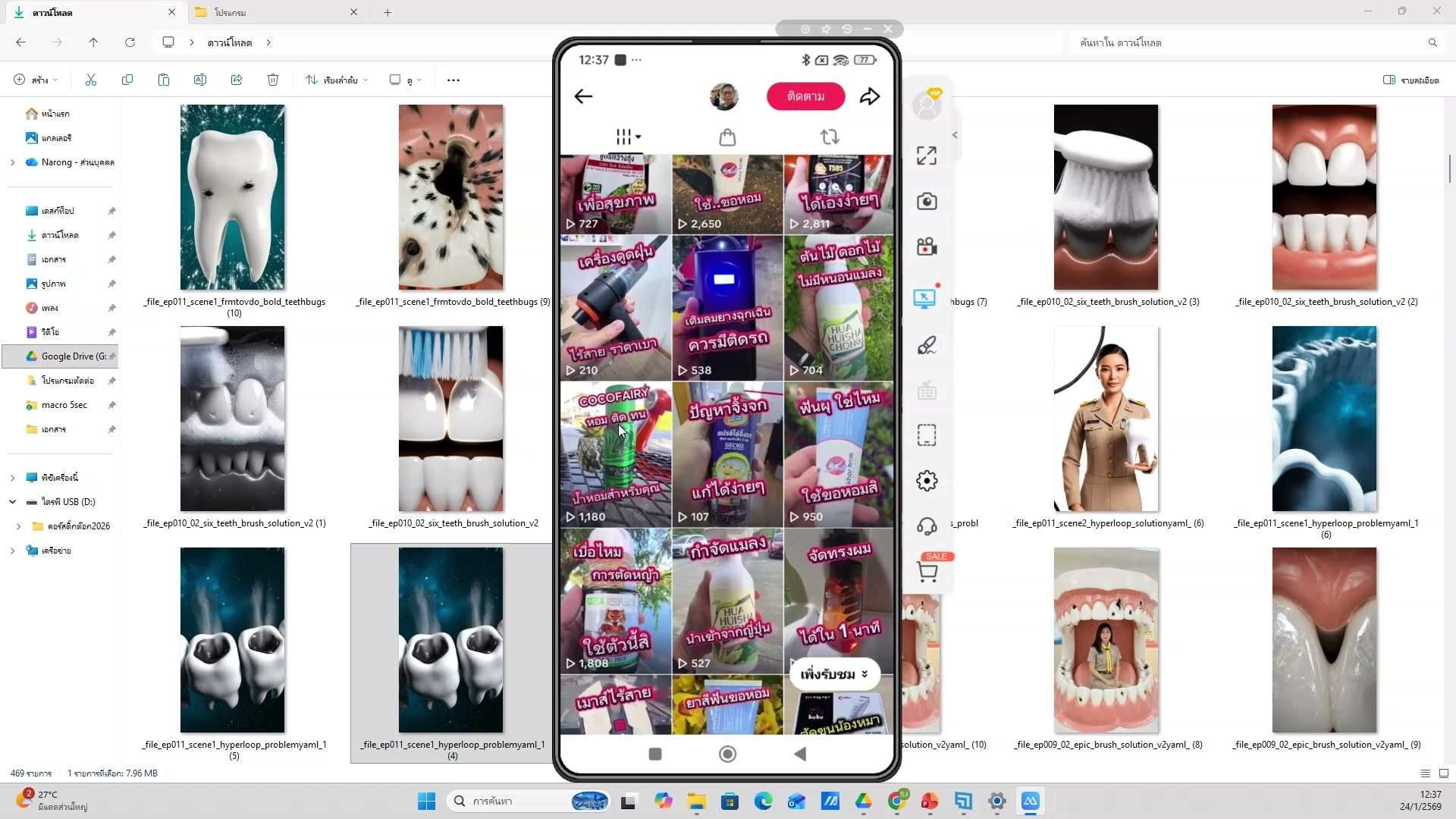Open the SALE shopping cart
The height and width of the screenshot is (819, 1456).
tap(927, 572)
